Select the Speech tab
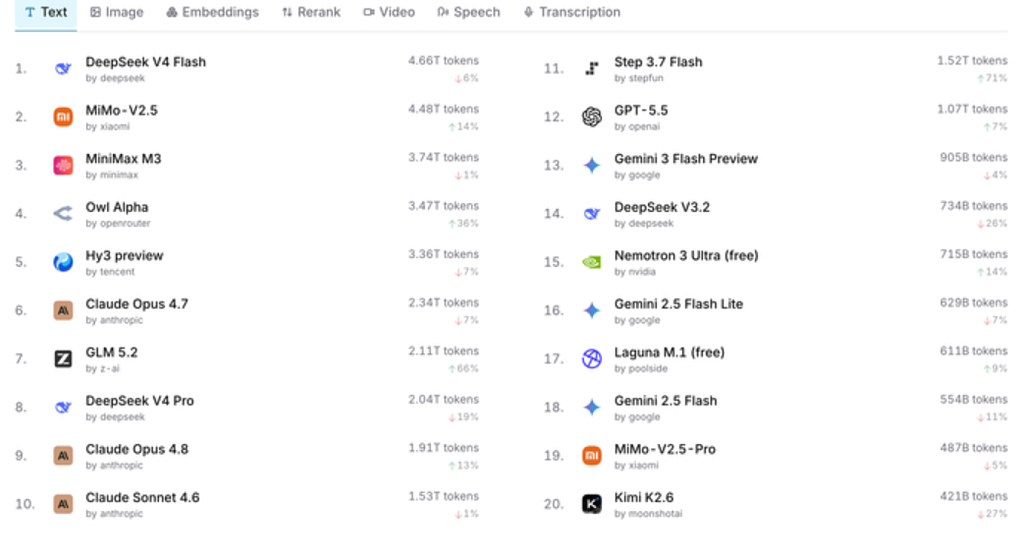The height and width of the screenshot is (537, 1024). pyautogui.click(x=469, y=12)
